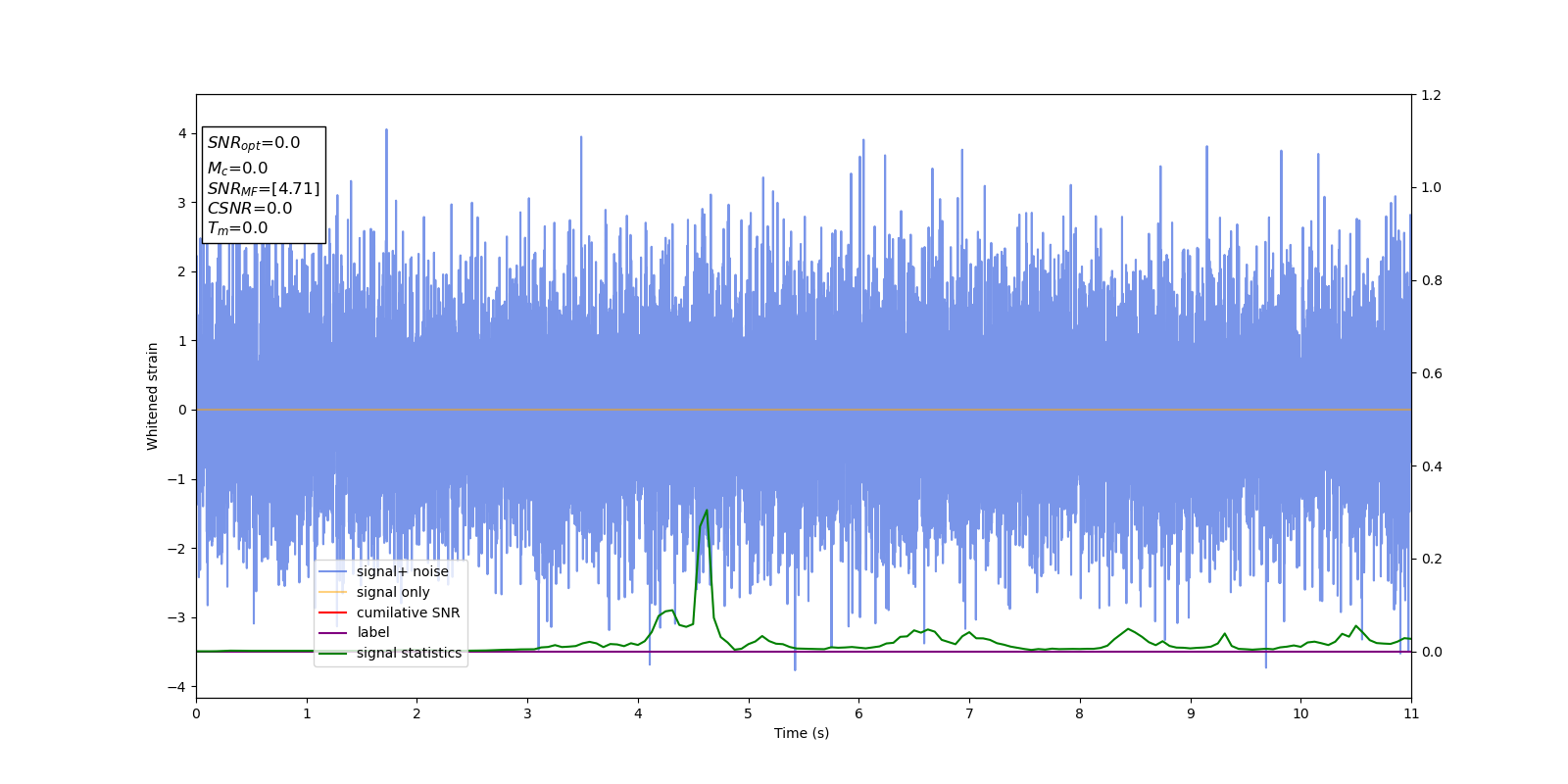Viewport: 1568px width, 784px height.
Task: Click the blue signal+ noise legend line
Action: pos(333,571)
